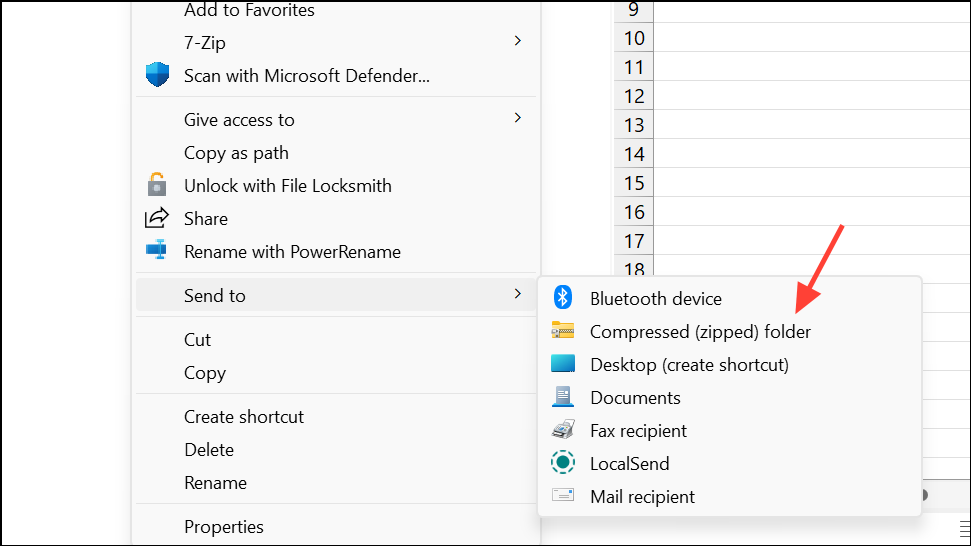Click the Mail recipient envelope icon

(563, 496)
